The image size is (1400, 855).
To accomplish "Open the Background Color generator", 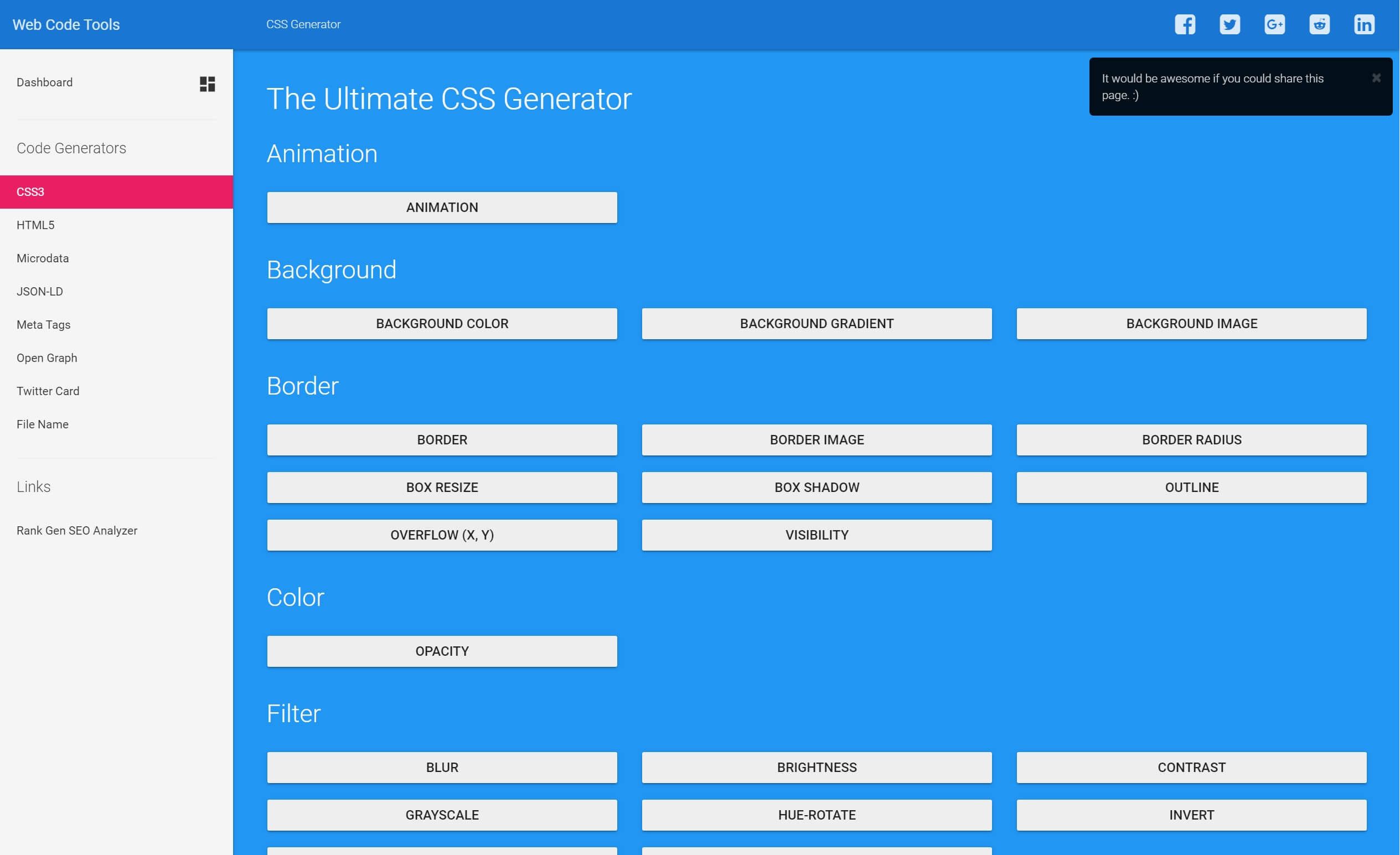I will (441, 323).
